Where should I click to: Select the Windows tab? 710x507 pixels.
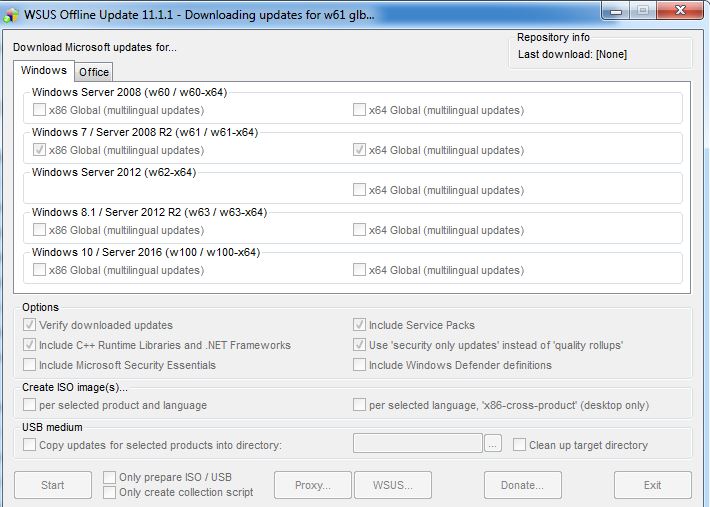click(44, 70)
